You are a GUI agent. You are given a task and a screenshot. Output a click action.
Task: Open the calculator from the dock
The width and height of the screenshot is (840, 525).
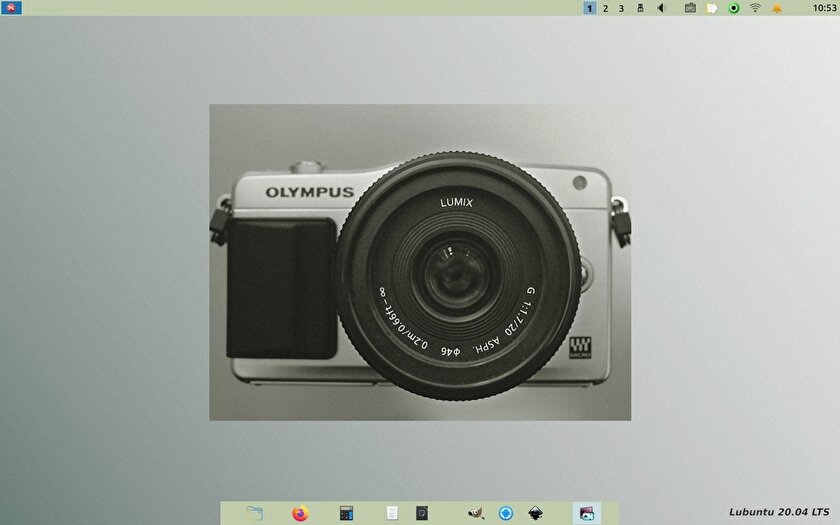(x=346, y=513)
